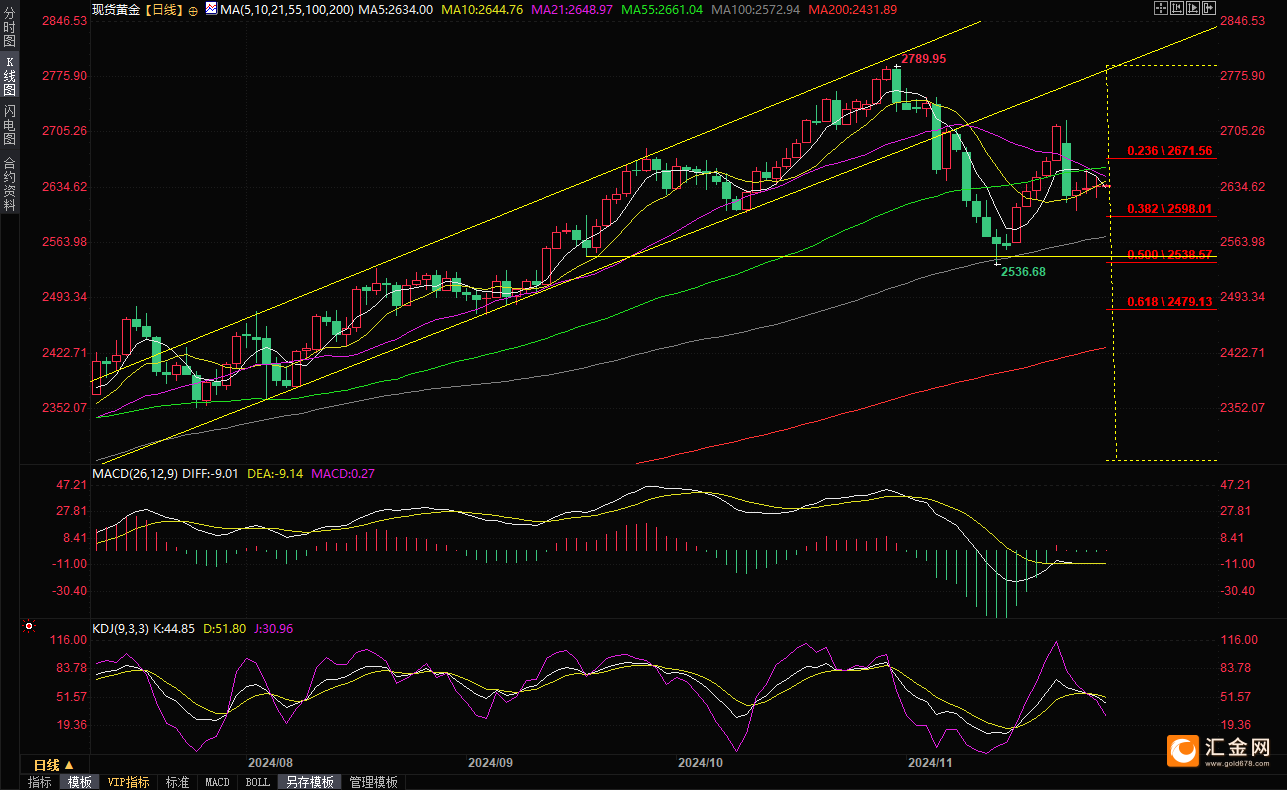
Task: Select the 模板 bottom tab
Action: 79,782
